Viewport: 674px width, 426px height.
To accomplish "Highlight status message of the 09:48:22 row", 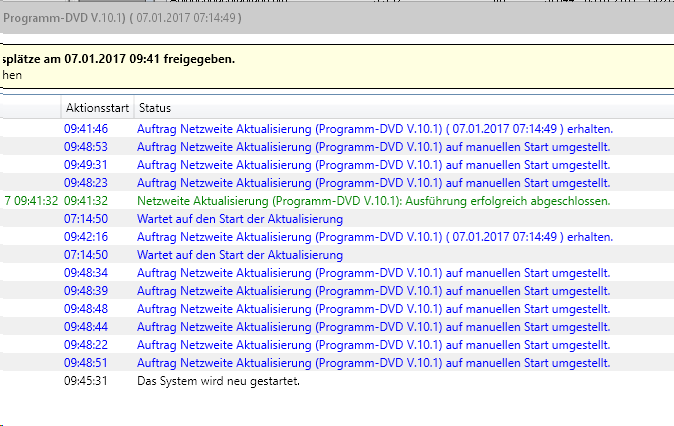I will coord(374,345).
